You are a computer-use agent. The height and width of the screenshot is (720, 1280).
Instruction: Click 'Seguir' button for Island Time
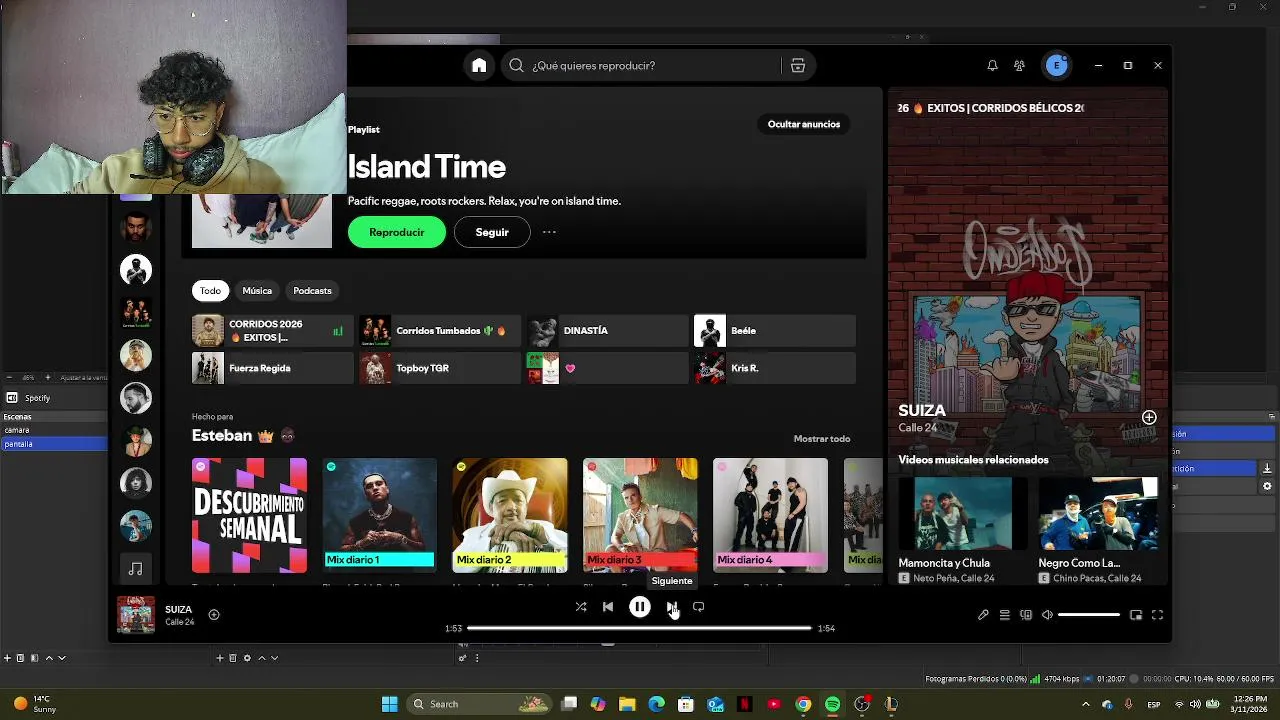492,232
